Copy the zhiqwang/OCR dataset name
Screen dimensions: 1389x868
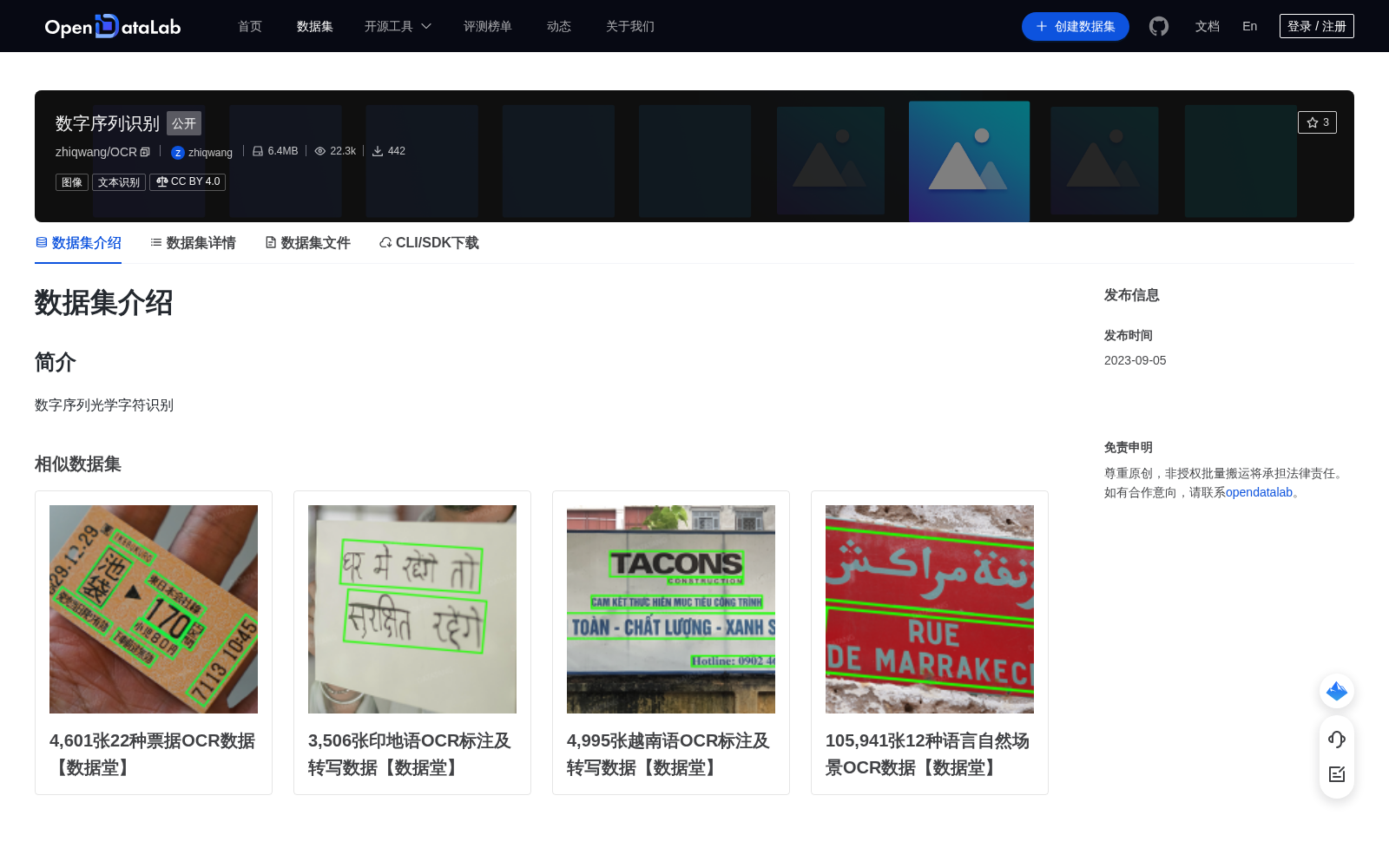tap(145, 152)
